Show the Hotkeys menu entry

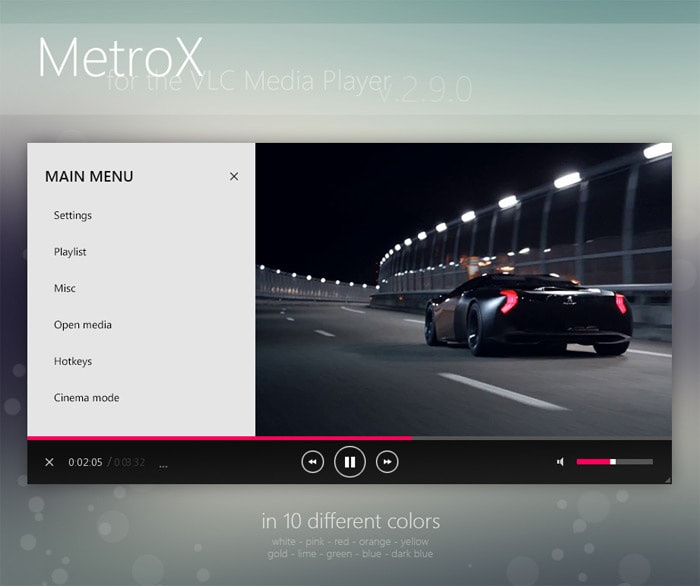click(73, 362)
